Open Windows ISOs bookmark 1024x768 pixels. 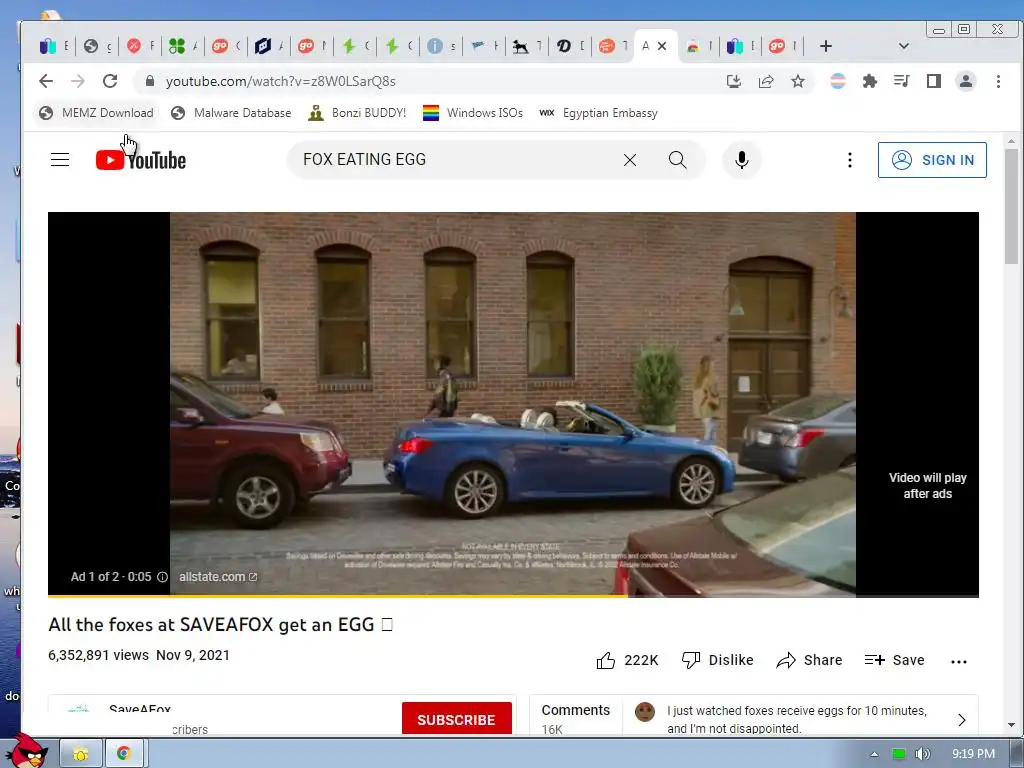(473, 113)
